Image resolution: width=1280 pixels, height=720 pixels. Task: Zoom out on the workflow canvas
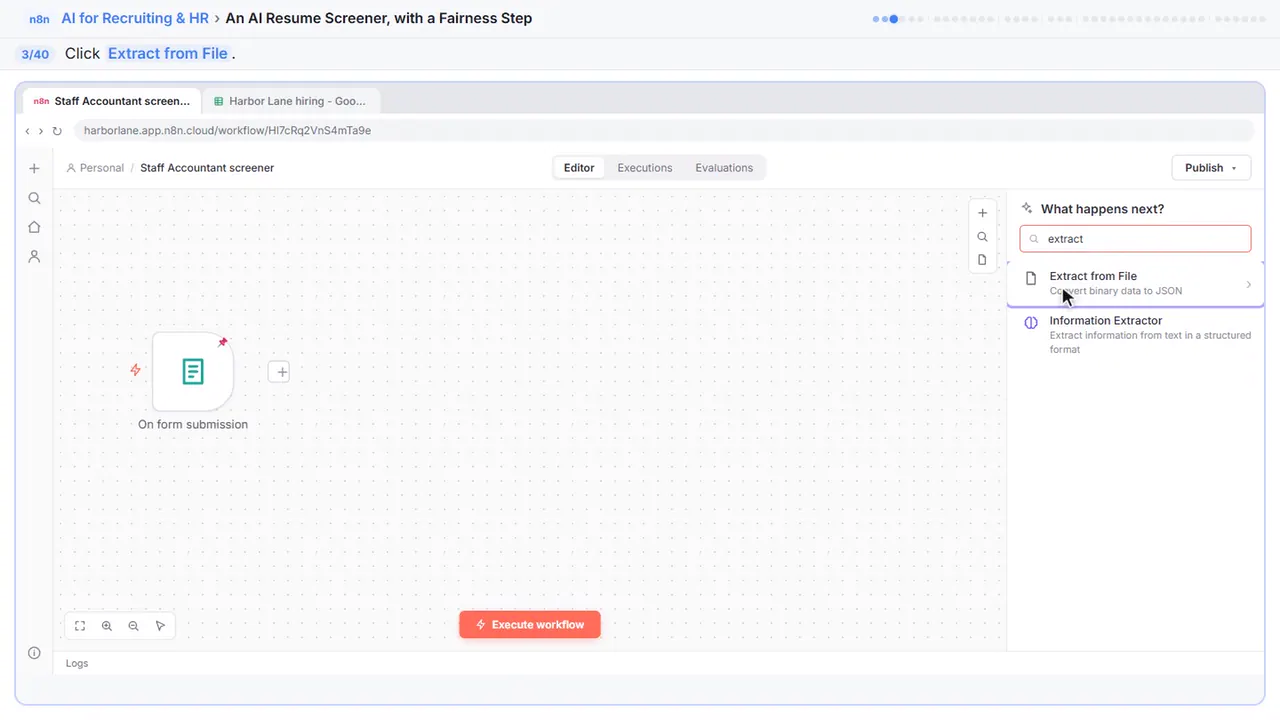click(x=134, y=626)
